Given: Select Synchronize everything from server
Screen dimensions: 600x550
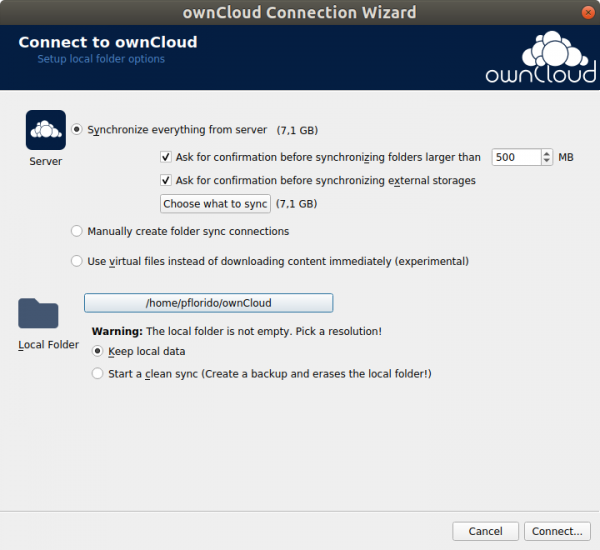Looking at the screenshot, I should coord(77,129).
